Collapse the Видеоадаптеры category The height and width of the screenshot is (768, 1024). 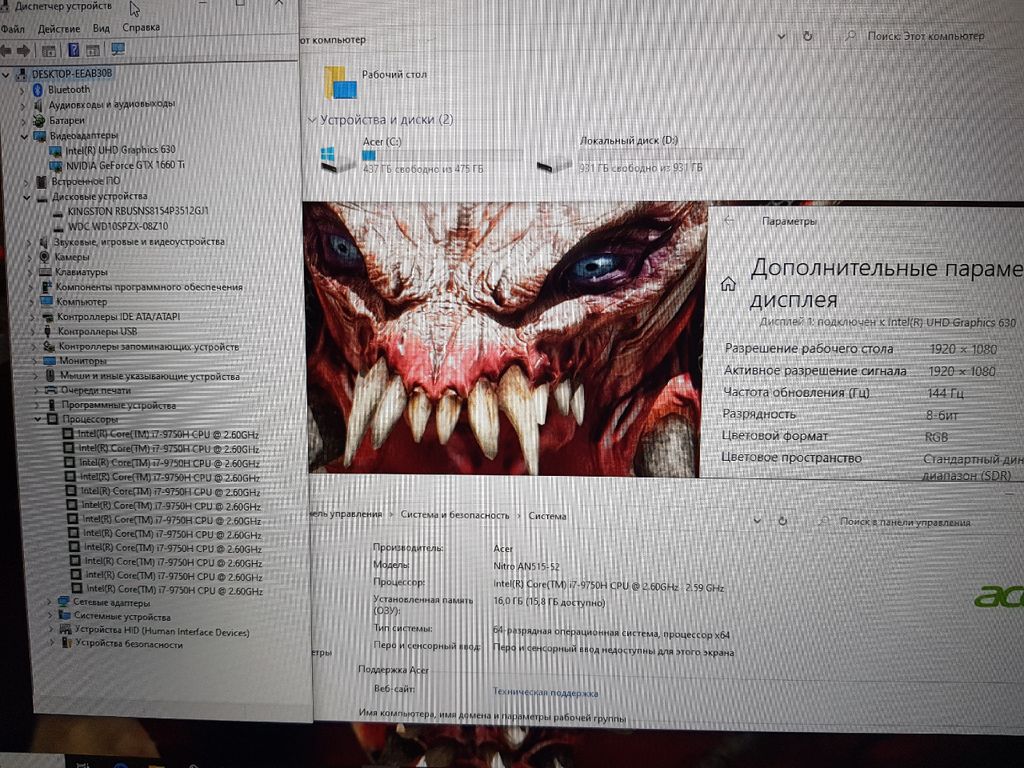(x=26, y=135)
